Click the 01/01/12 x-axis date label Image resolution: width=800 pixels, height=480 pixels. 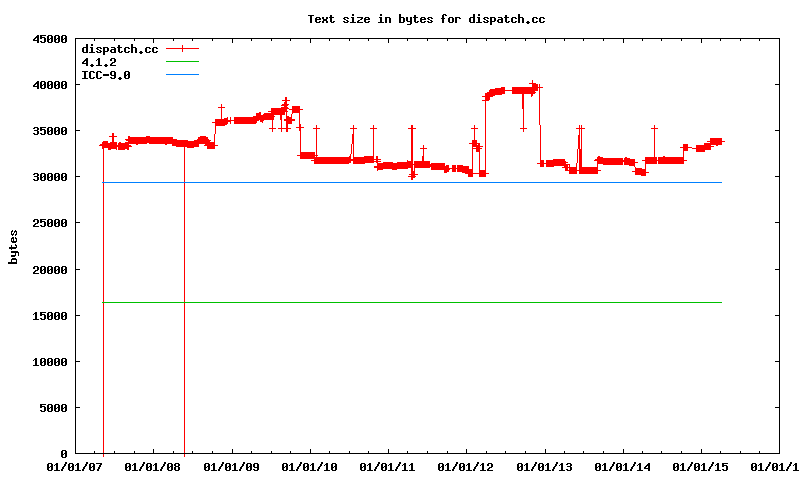[467, 467]
